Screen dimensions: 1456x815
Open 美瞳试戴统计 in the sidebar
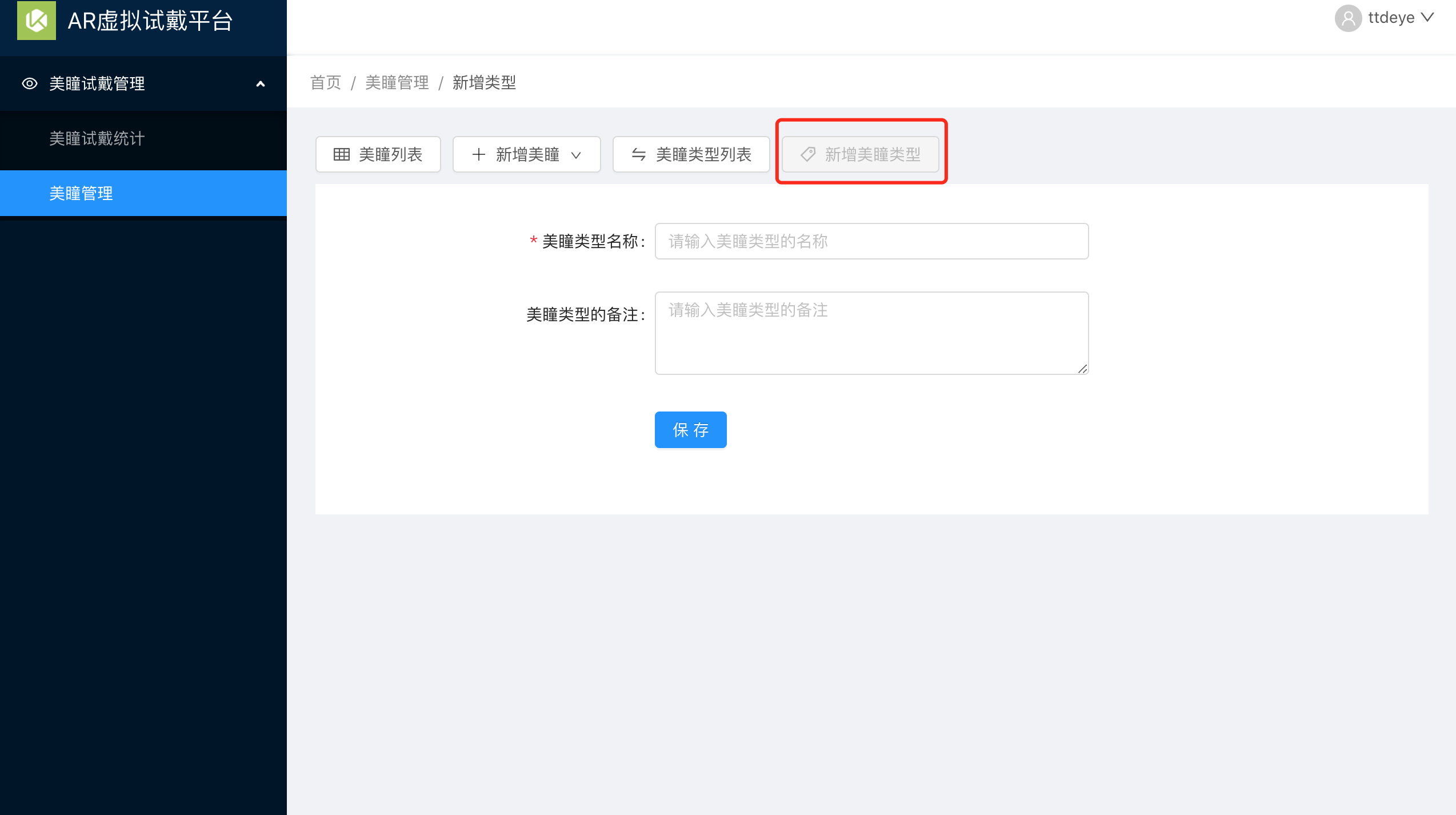pyautogui.click(x=97, y=138)
